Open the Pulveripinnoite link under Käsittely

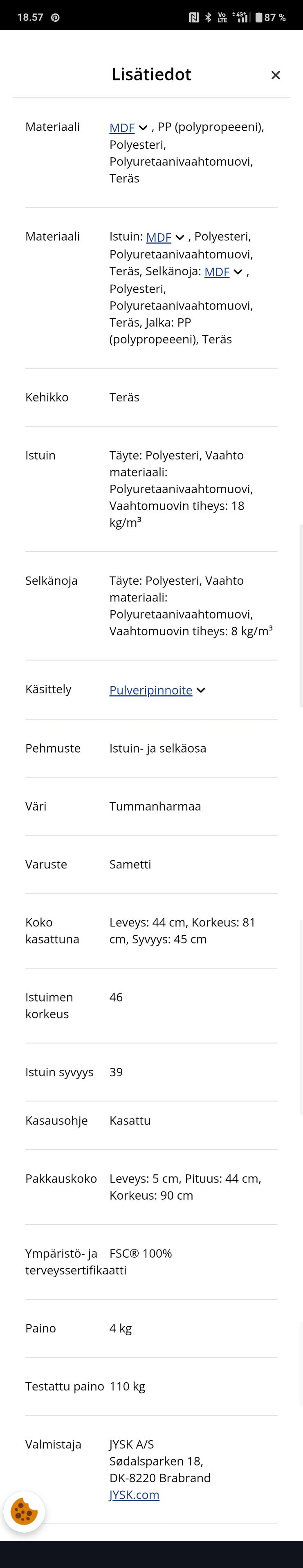[150, 690]
